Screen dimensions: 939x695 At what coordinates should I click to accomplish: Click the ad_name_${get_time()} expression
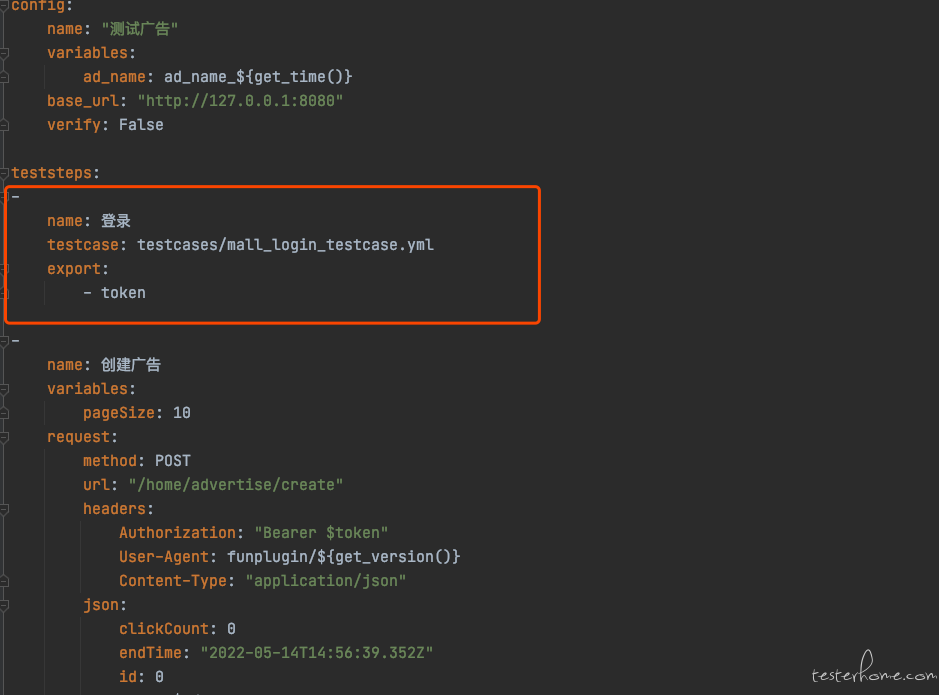coord(258,77)
